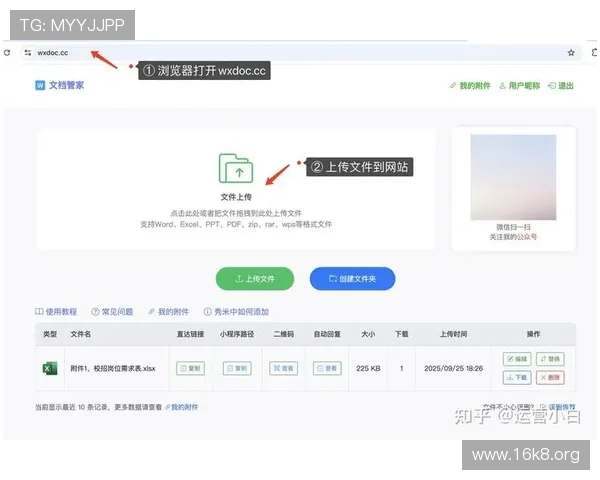Click the blue 创建文件夹 button
600x480 pixels.
(x=352, y=279)
